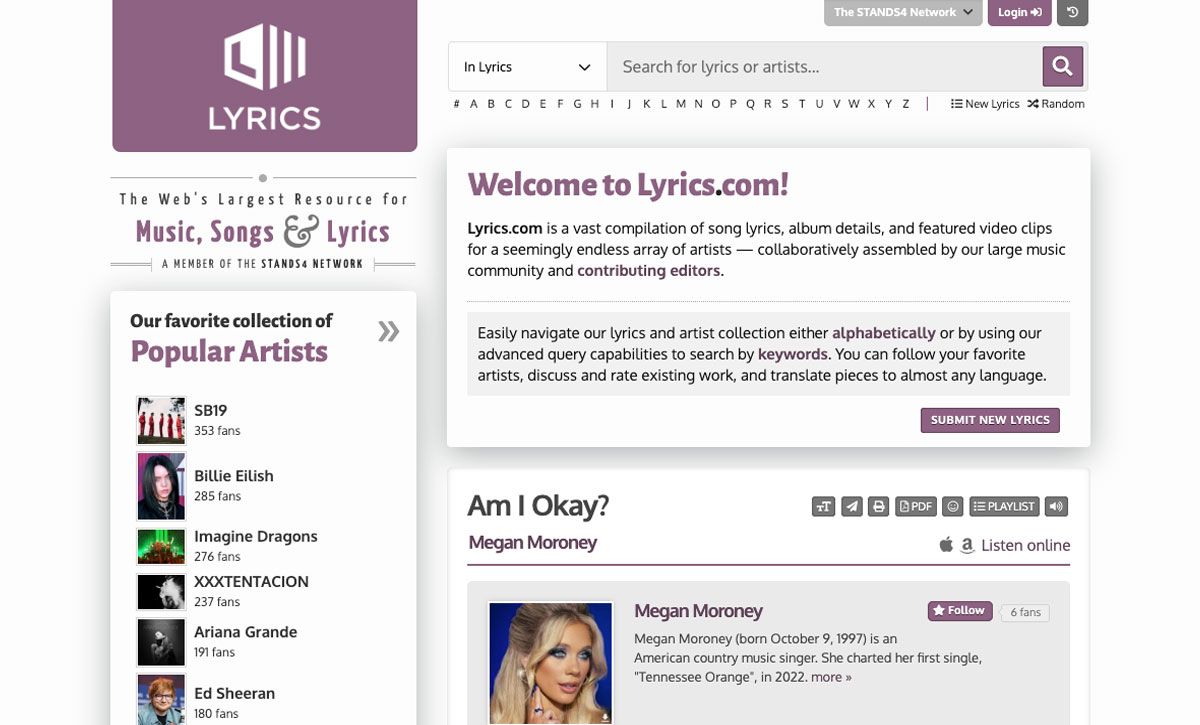Select the SB19 artist name
This screenshot has width=1200, height=725.
click(211, 410)
